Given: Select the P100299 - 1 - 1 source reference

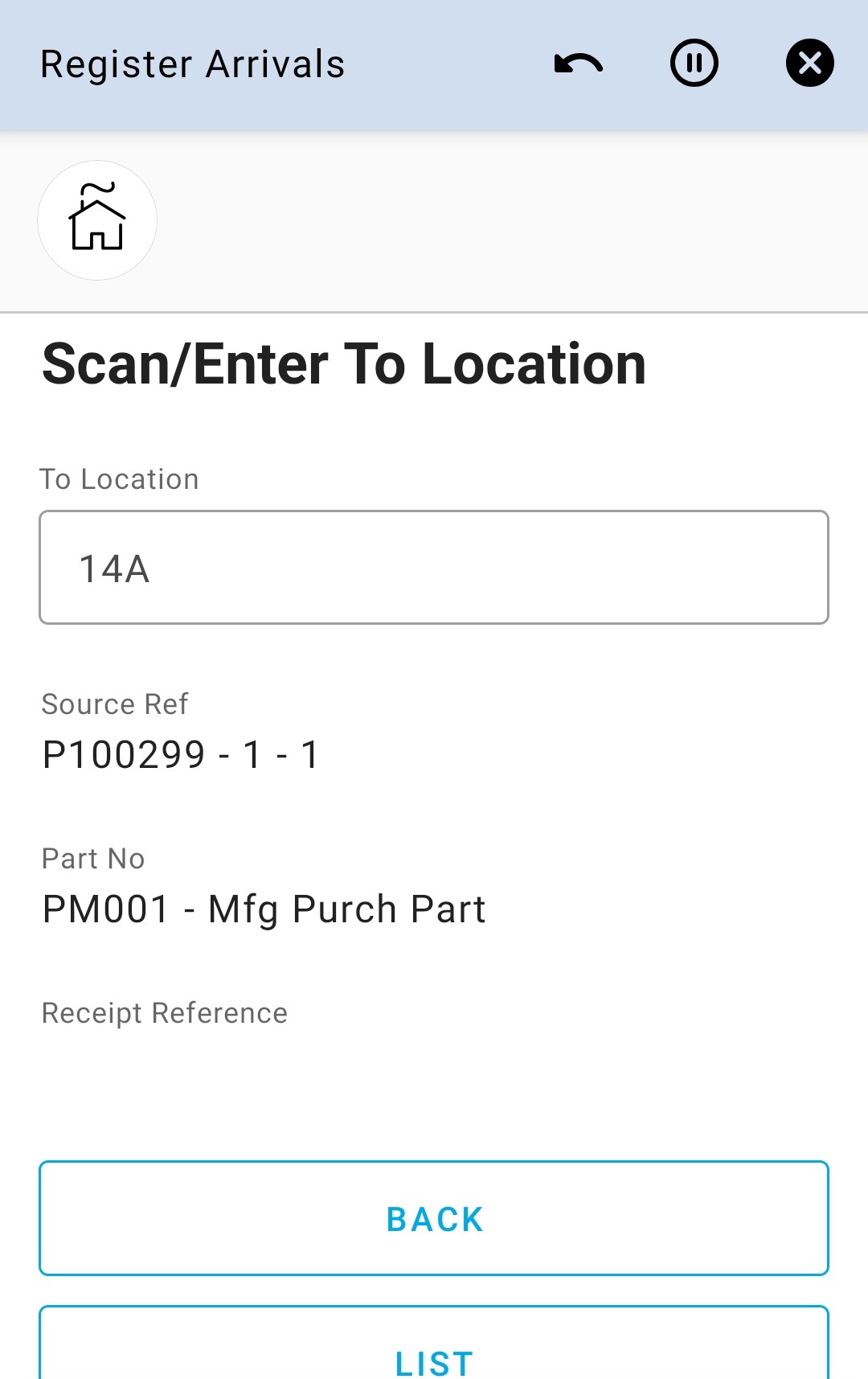Looking at the screenshot, I should click(x=181, y=755).
